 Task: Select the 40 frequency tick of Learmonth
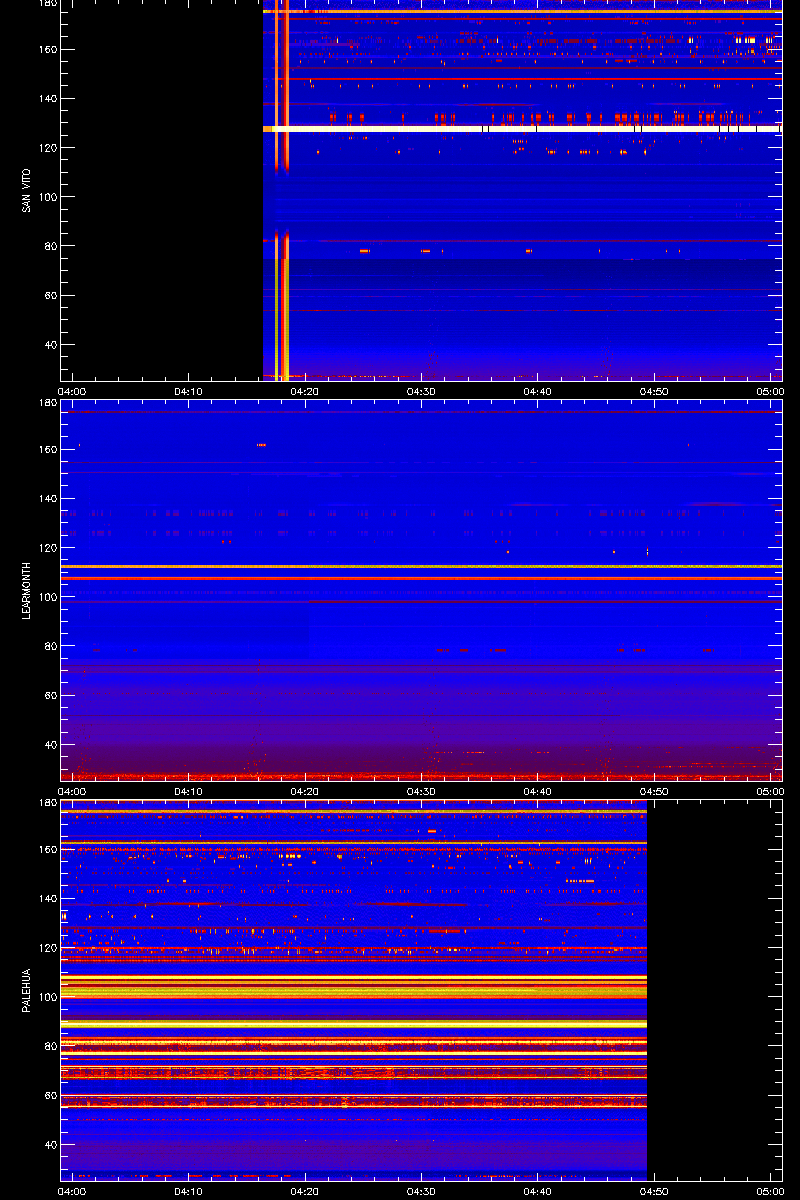click(50, 745)
